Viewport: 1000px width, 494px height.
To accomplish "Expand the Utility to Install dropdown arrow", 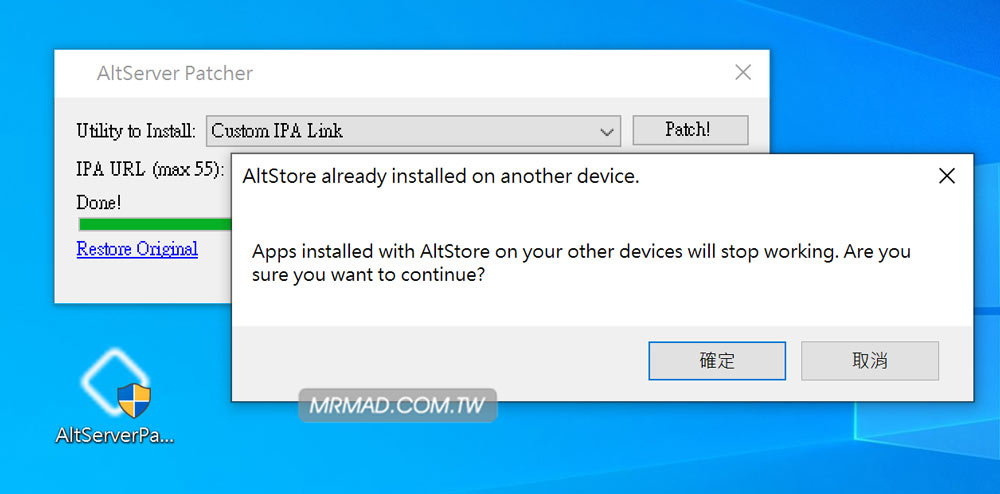I will coord(607,131).
